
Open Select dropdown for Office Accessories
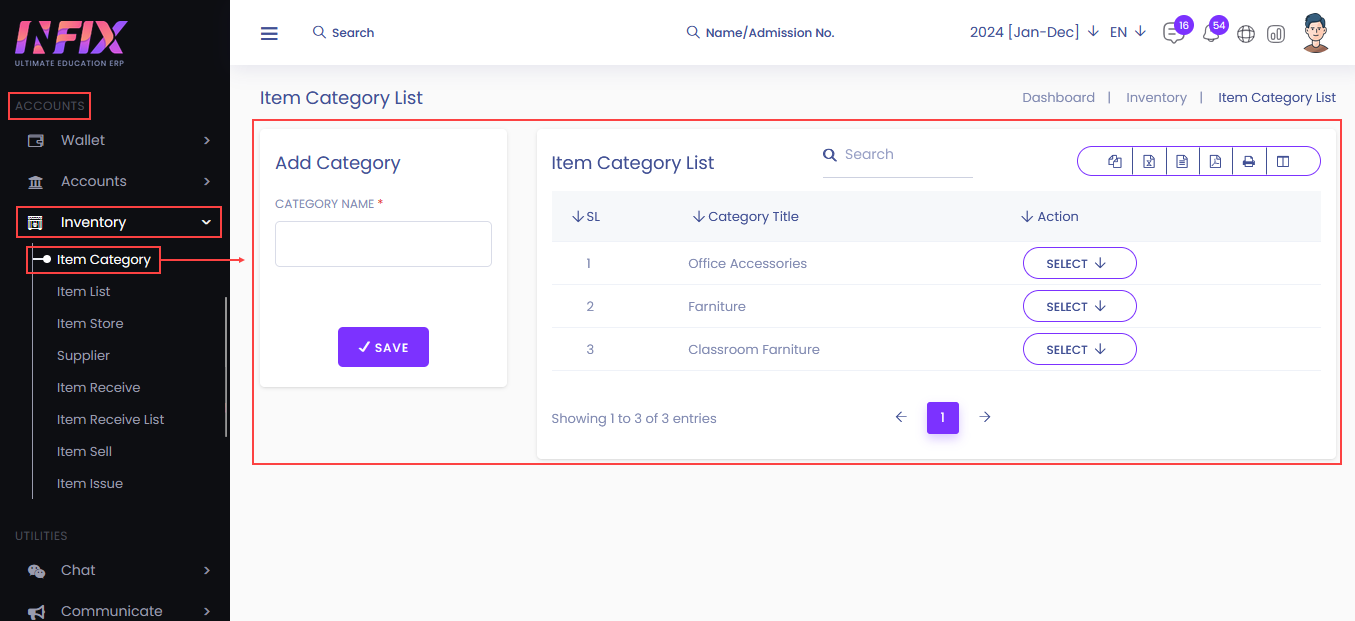(1079, 263)
